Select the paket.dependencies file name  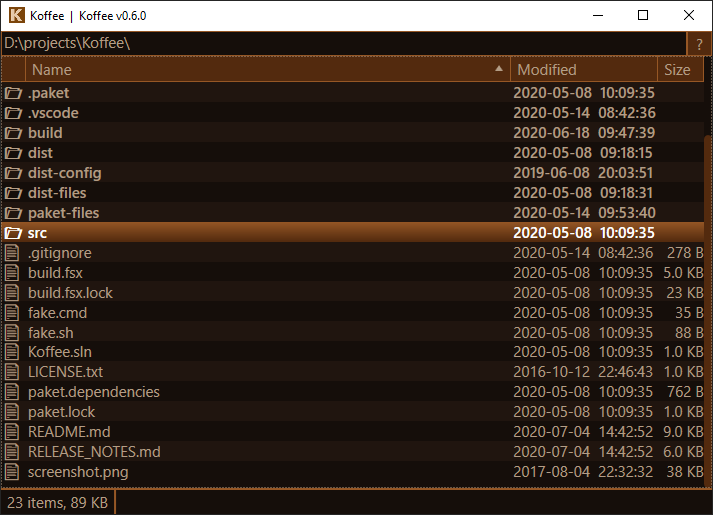tap(94, 392)
